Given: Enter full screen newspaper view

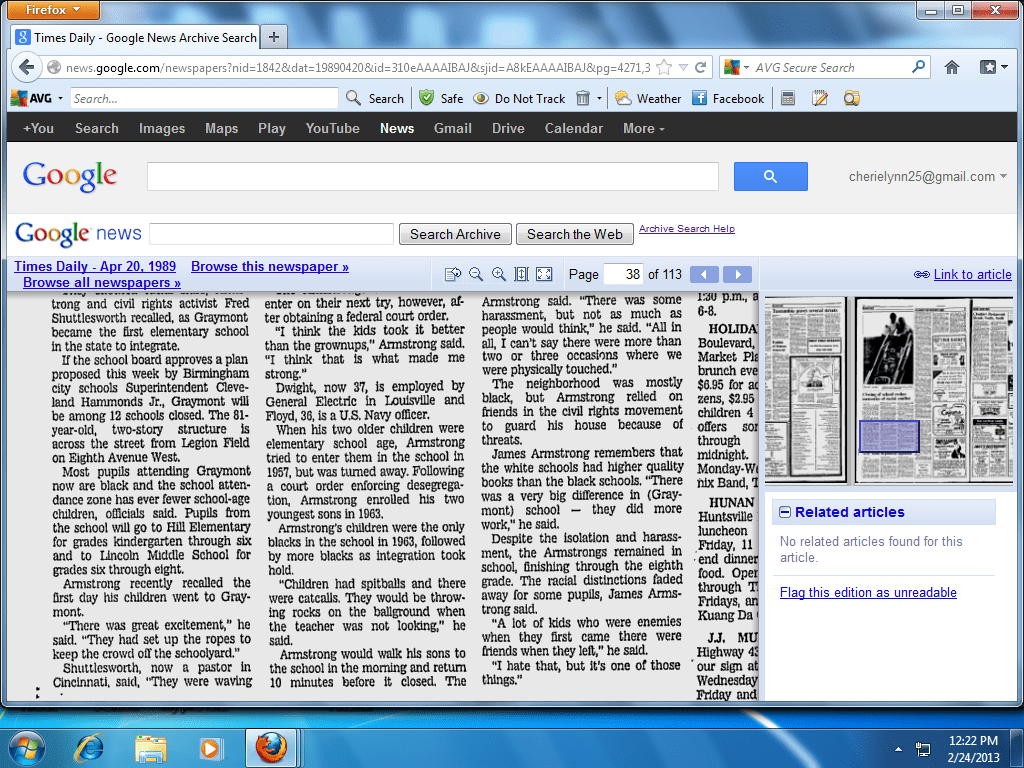Looking at the screenshot, I should (544, 274).
